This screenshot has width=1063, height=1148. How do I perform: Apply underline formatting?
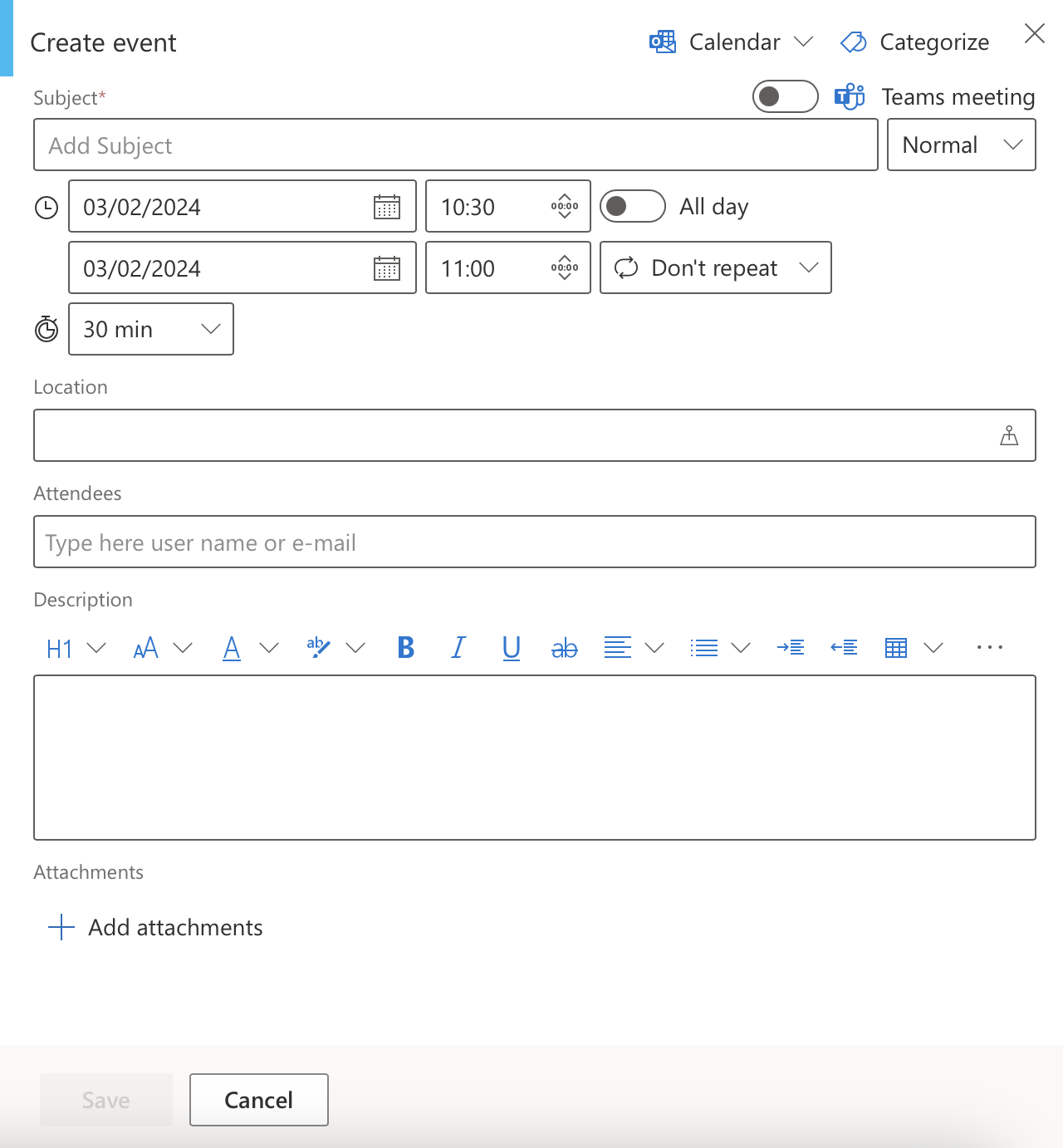[511, 647]
